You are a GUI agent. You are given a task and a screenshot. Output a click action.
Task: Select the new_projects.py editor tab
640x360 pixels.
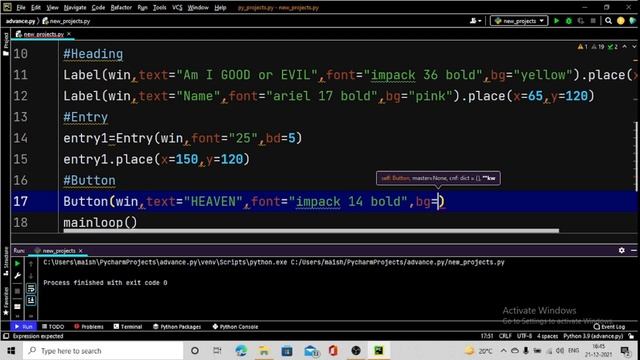pyautogui.click(x=43, y=34)
